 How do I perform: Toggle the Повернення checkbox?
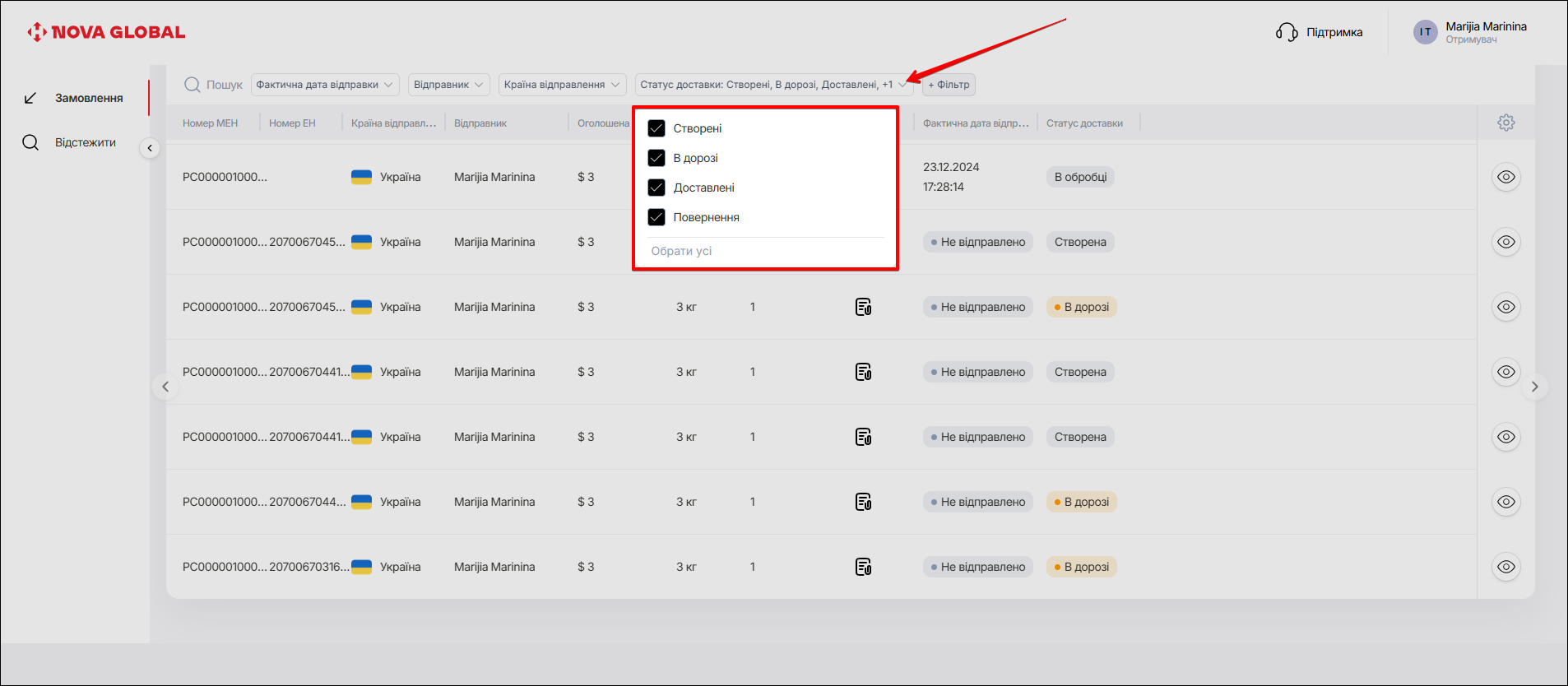(x=656, y=217)
